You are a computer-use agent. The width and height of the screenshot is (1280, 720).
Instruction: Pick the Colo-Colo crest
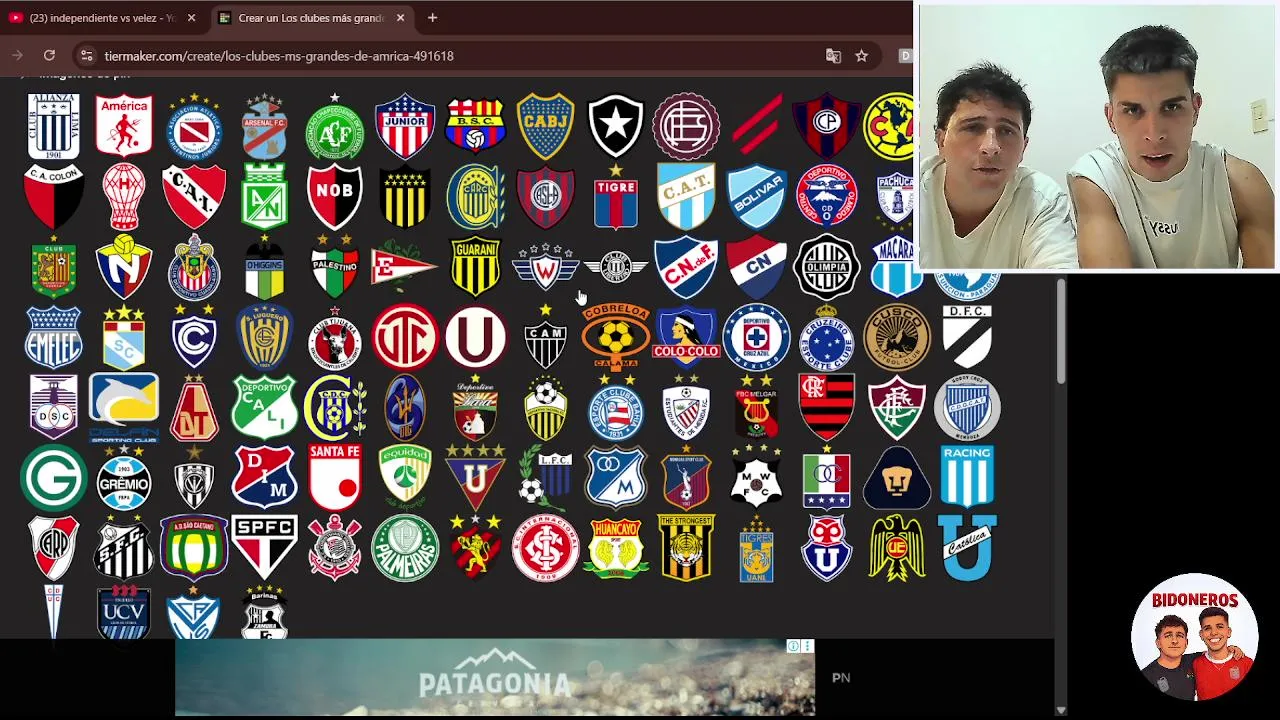tap(686, 337)
